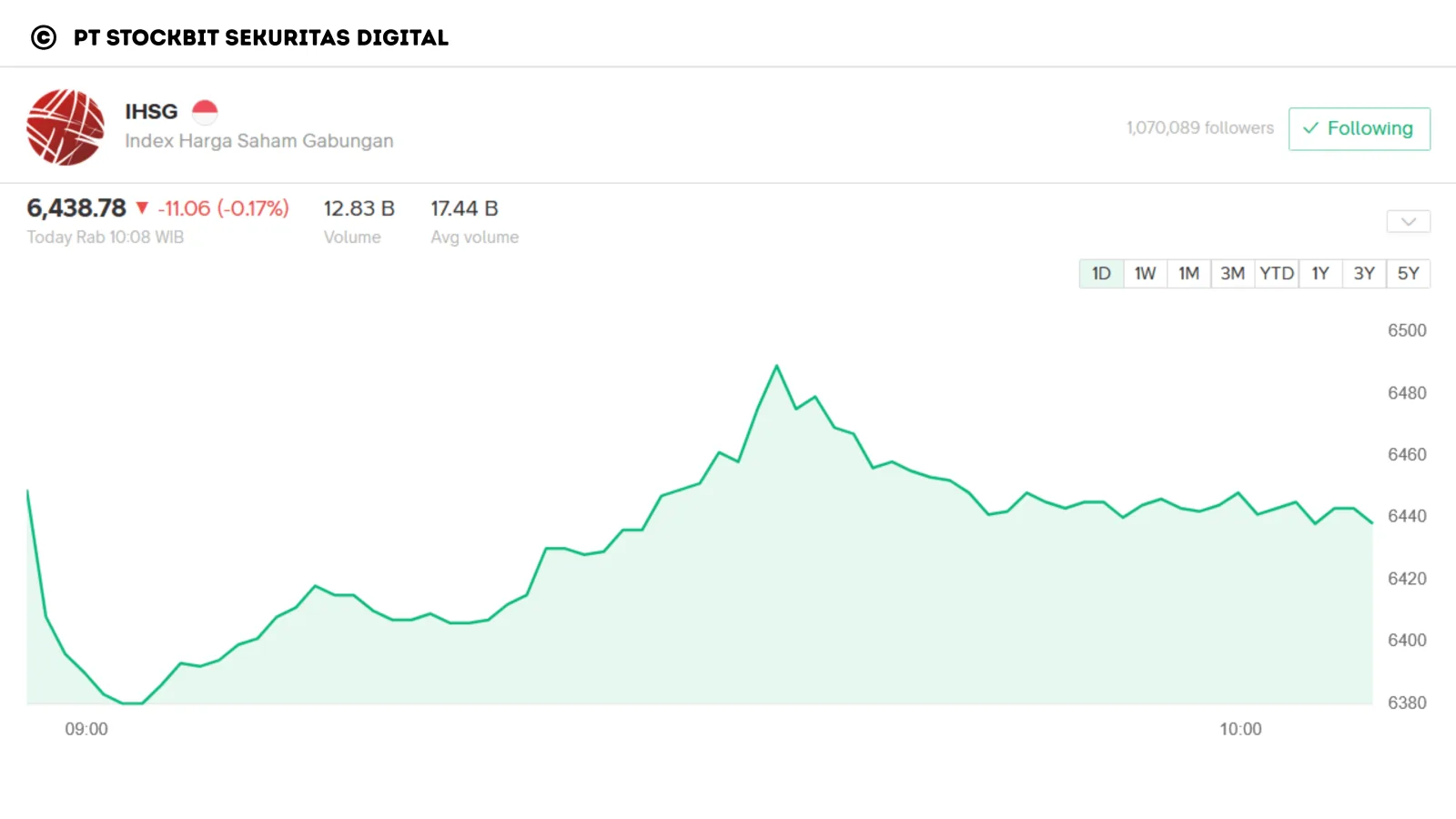Image resolution: width=1456 pixels, height=819 pixels.
Task: Click the 12.83 B volume value
Action: coord(359,208)
